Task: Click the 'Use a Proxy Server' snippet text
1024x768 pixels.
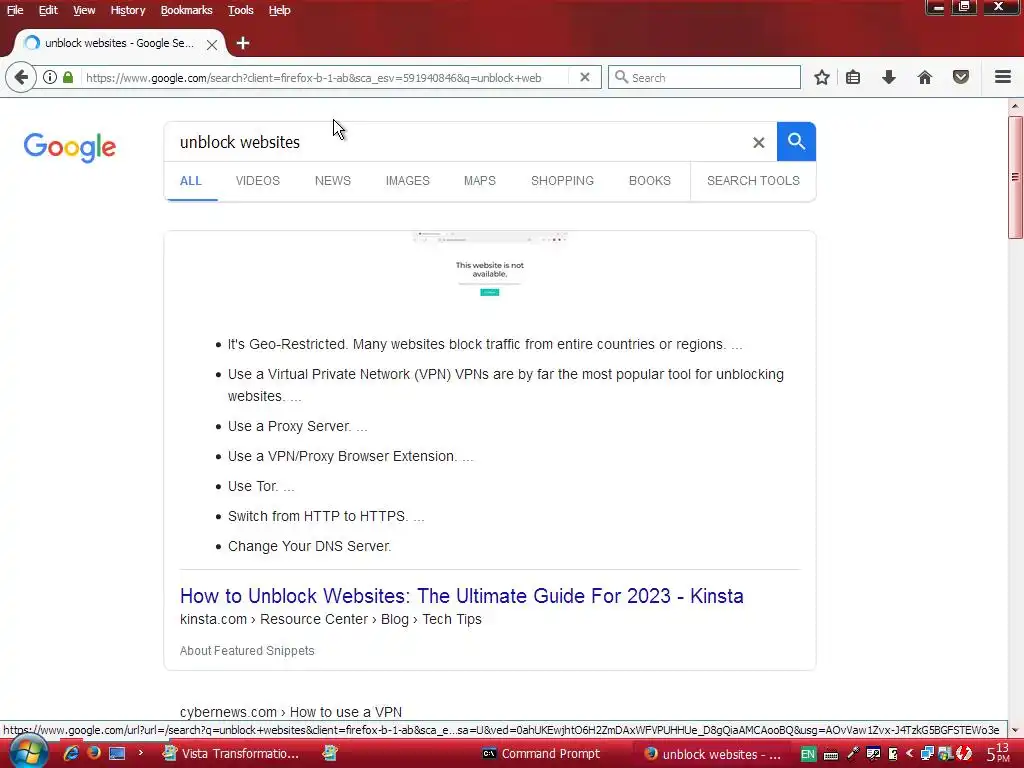Action: click(298, 426)
